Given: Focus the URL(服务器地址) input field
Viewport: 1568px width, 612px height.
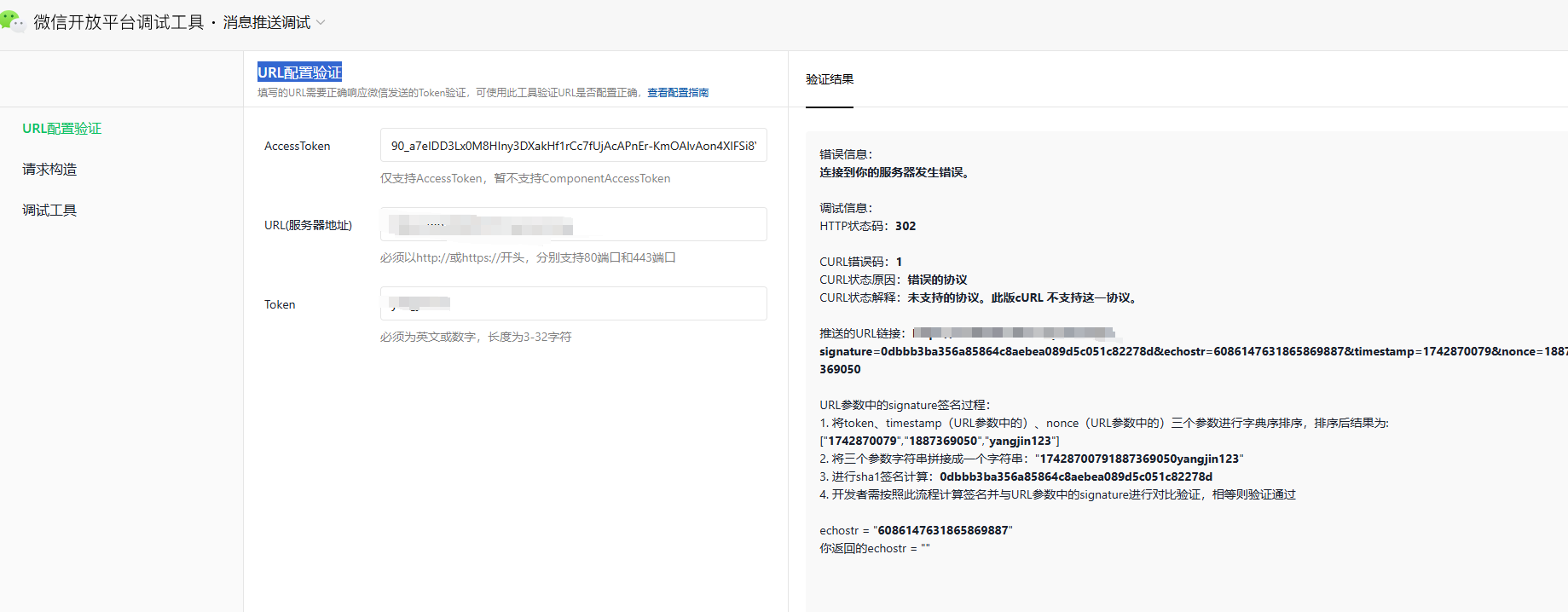Looking at the screenshot, I should [573, 225].
